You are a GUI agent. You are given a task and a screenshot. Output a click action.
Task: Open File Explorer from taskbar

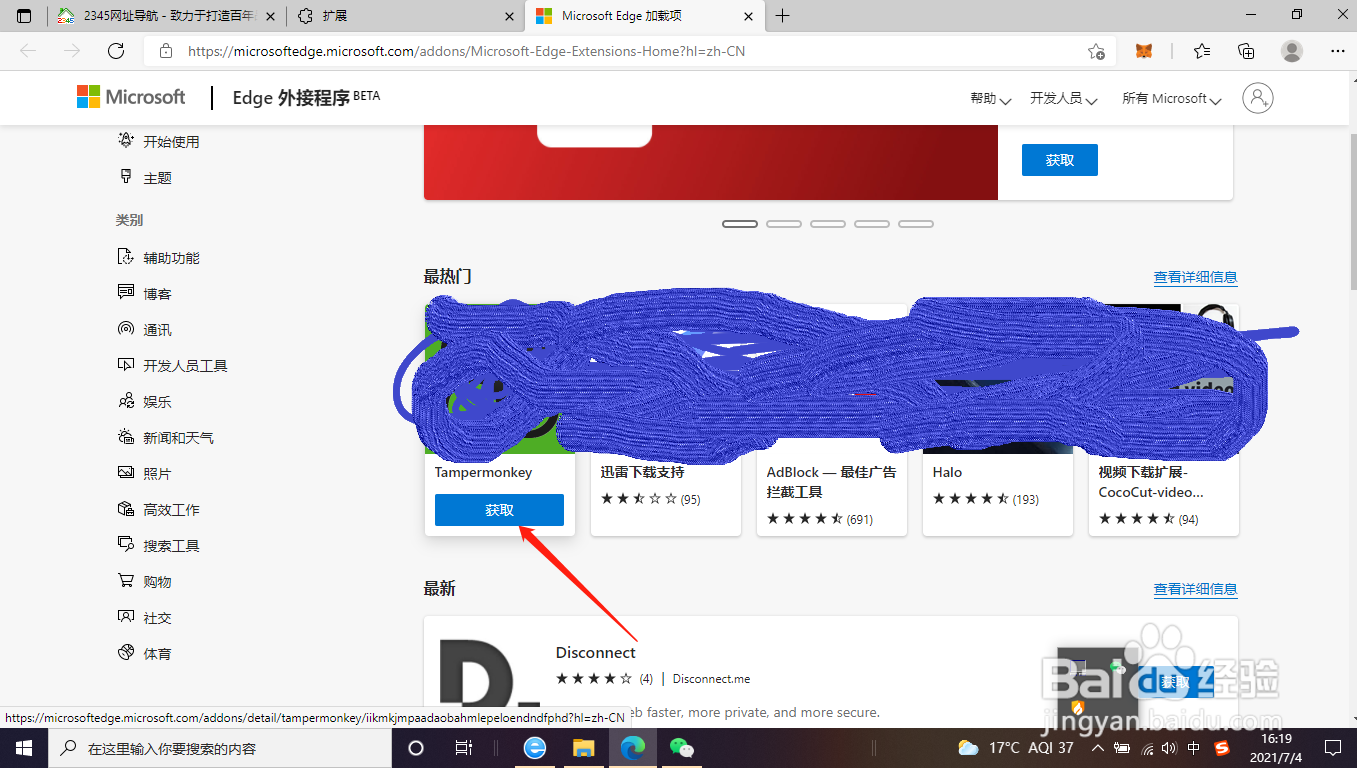[x=583, y=748]
